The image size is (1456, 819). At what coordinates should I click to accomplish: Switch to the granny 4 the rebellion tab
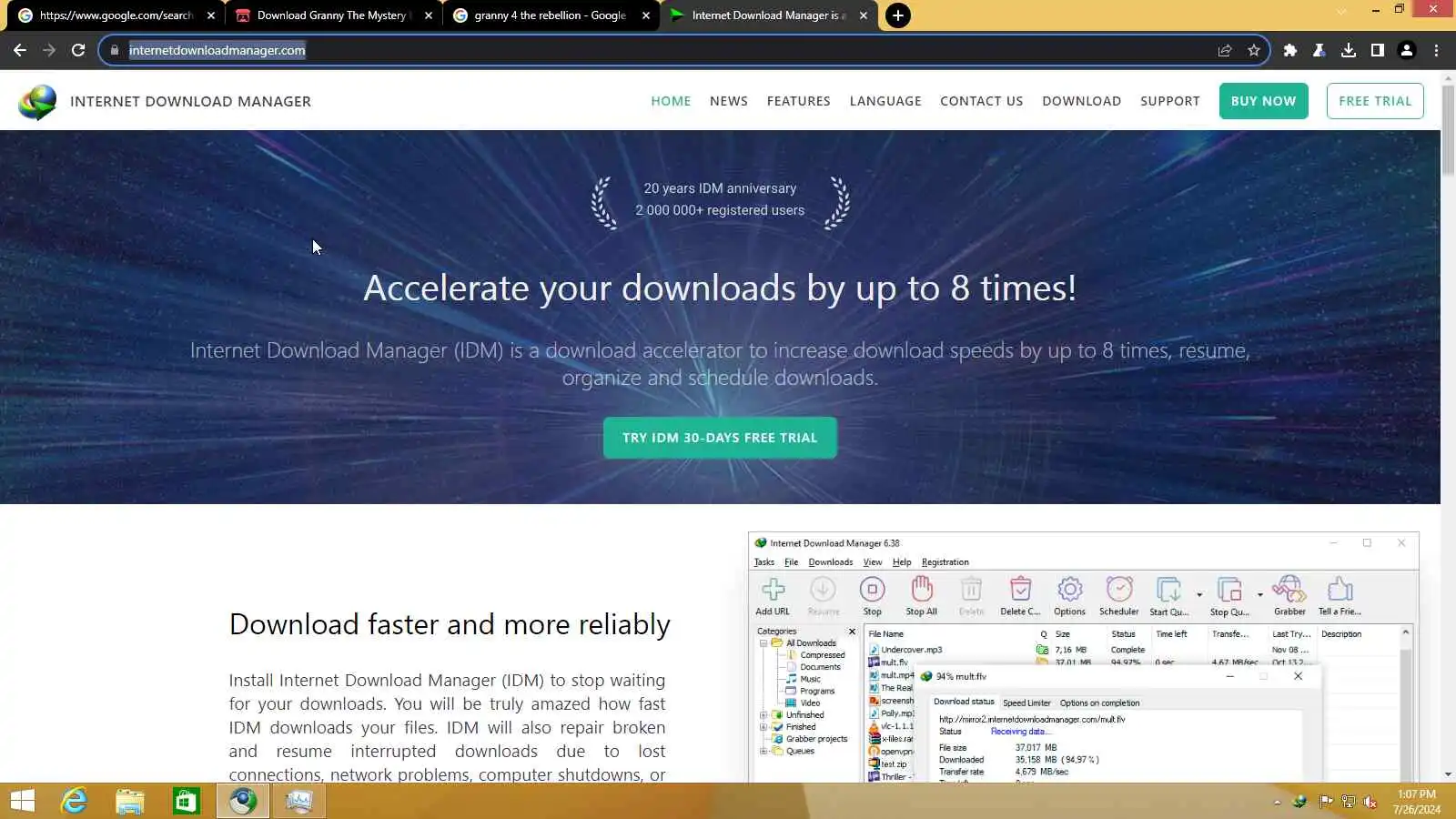551,15
